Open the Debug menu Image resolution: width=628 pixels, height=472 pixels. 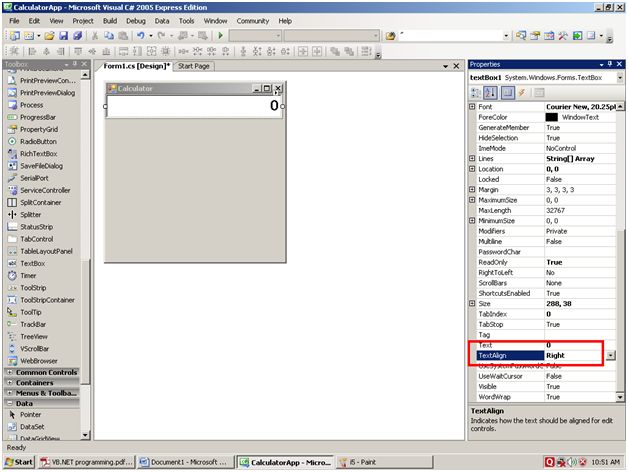click(x=135, y=21)
